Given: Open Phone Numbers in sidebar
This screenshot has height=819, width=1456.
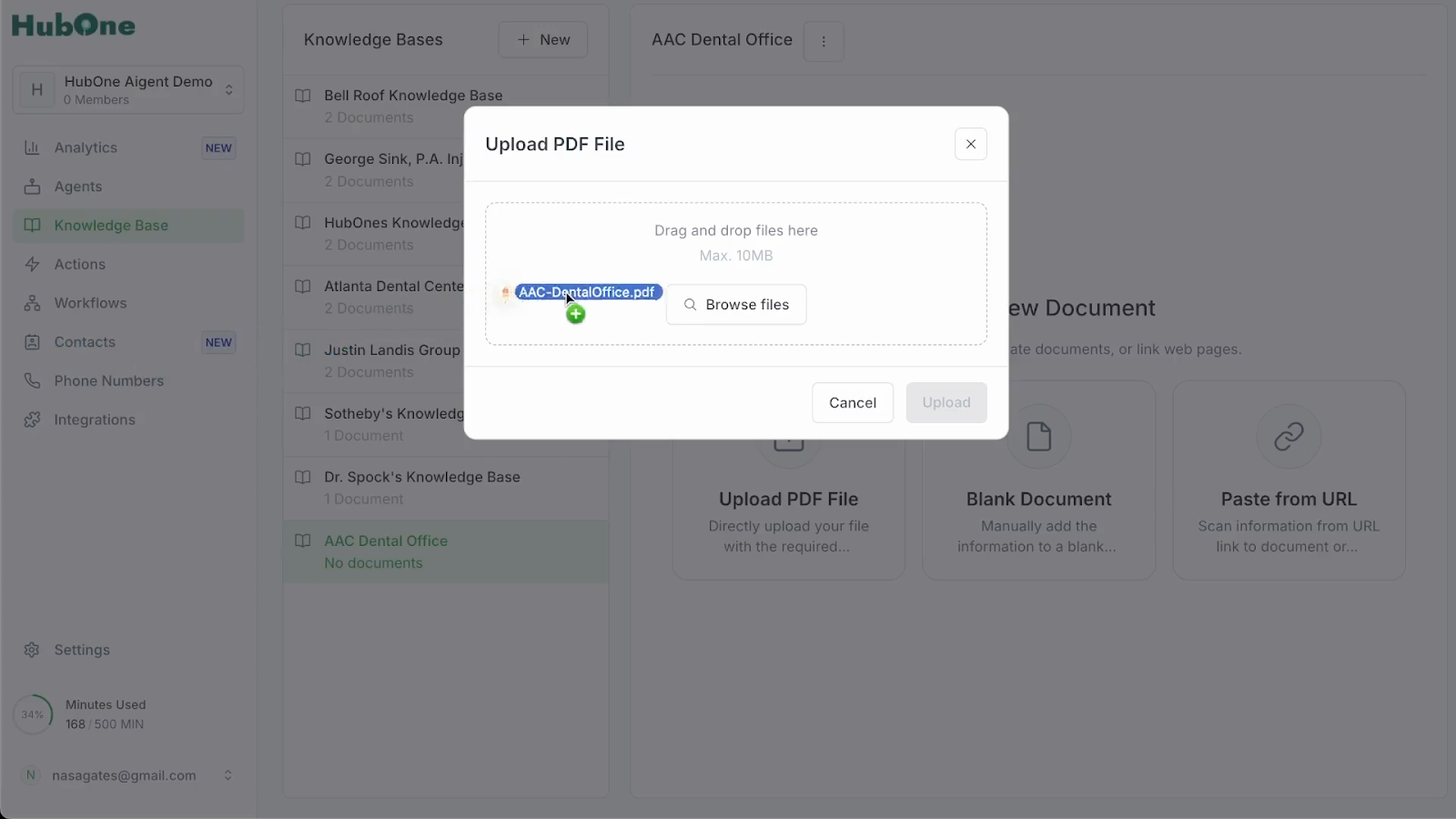Looking at the screenshot, I should tap(128, 380).
